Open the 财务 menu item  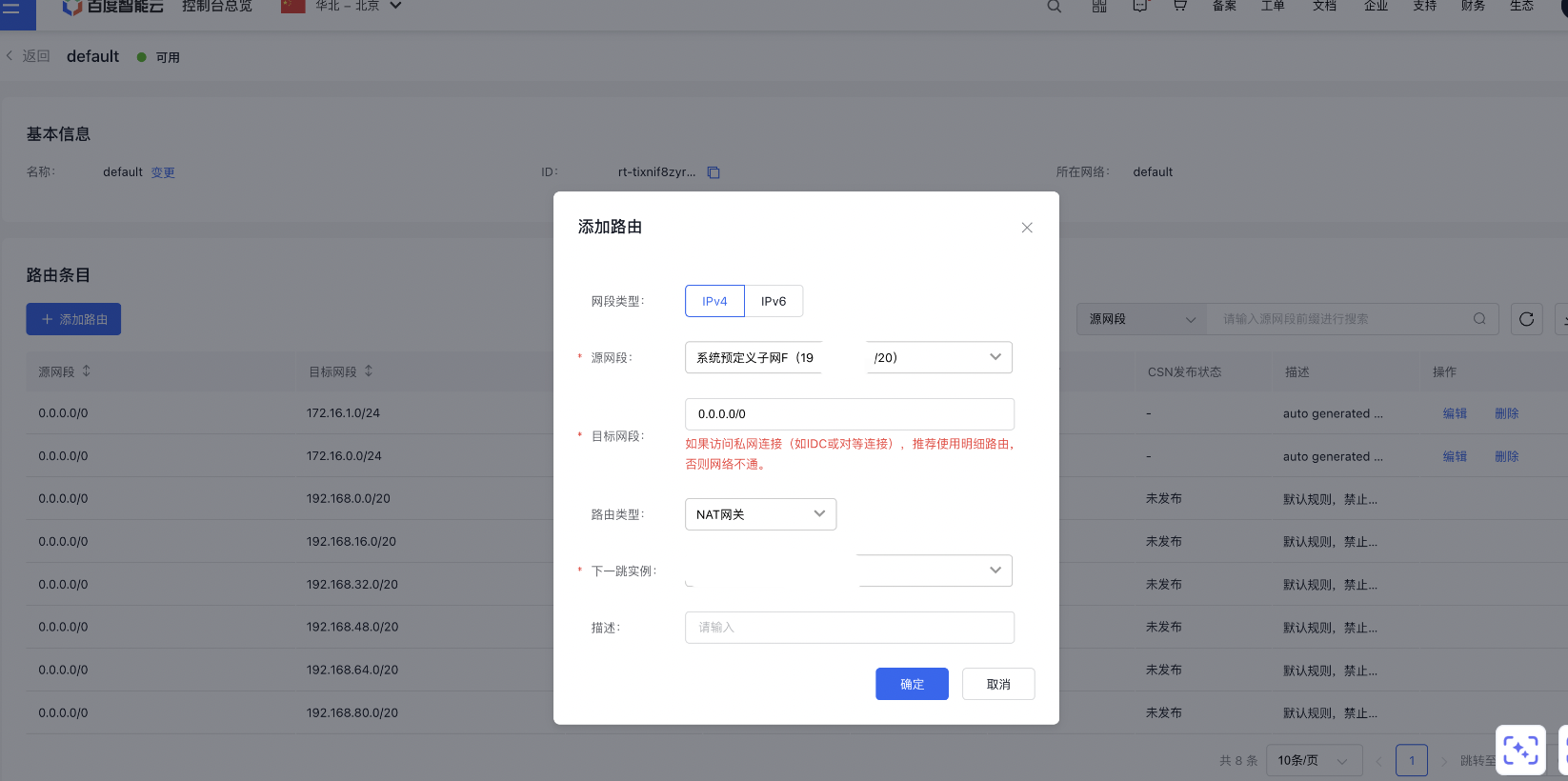click(1473, 6)
